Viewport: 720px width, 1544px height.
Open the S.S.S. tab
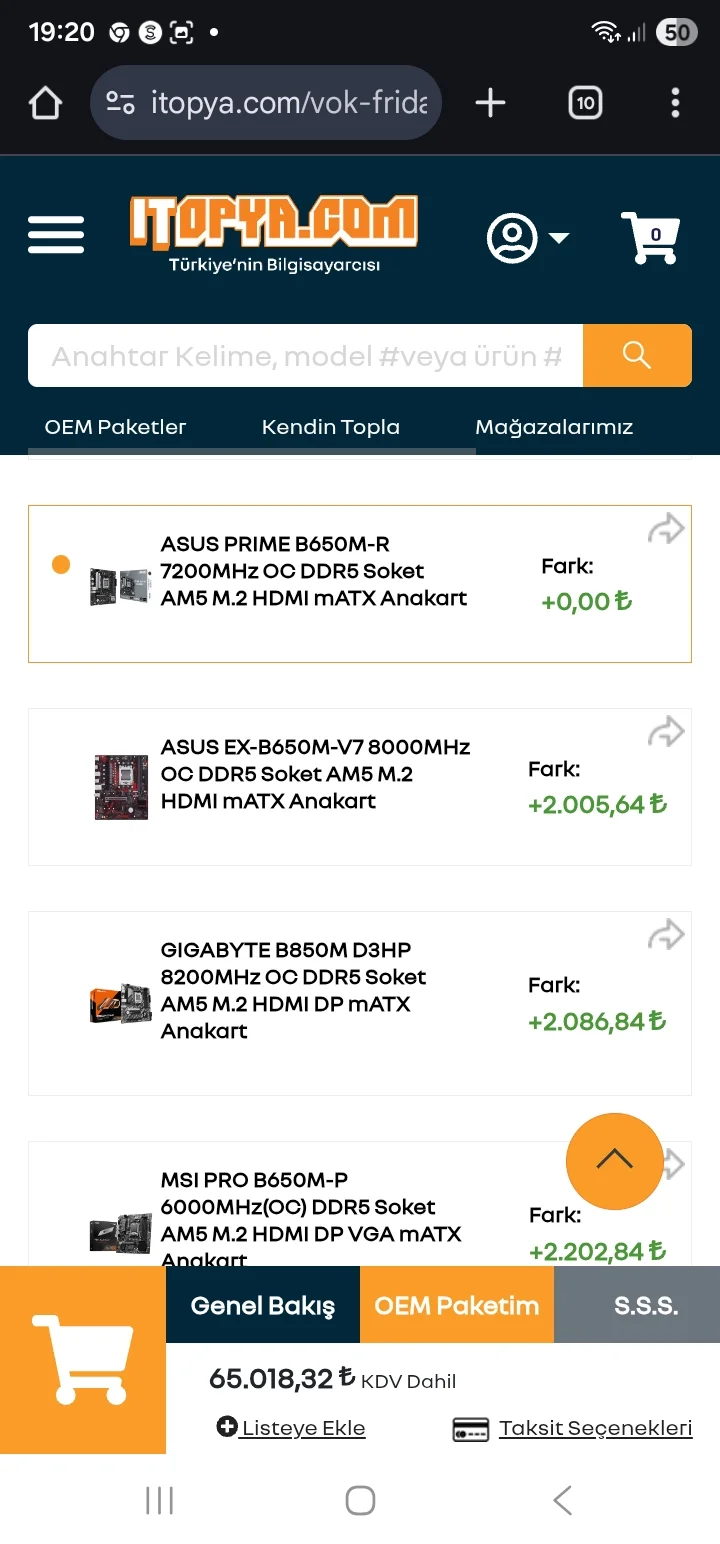(645, 1305)
